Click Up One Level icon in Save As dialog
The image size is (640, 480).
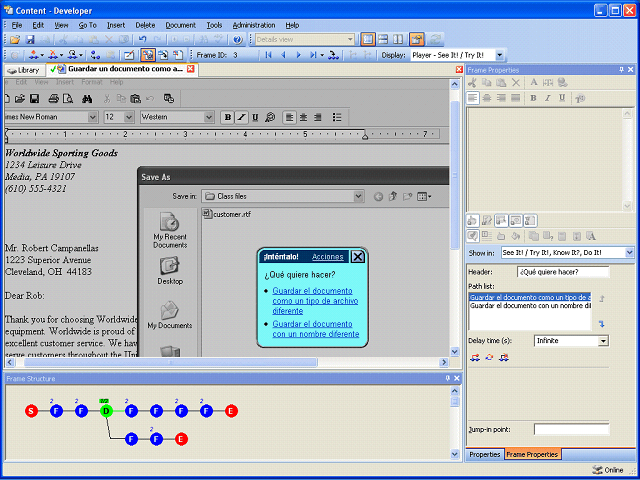click(x=393, y=197)
